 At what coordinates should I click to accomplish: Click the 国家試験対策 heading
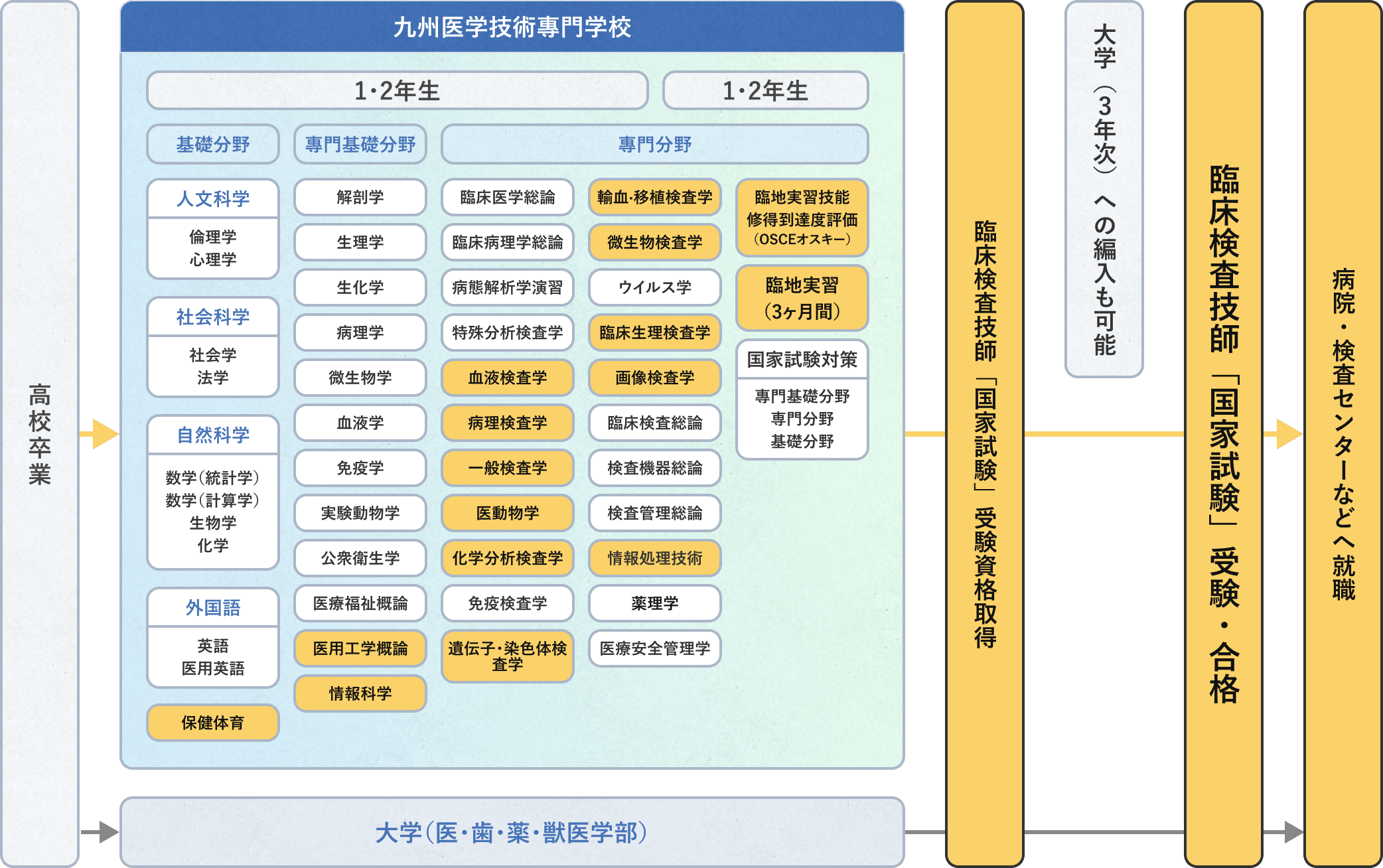[x=802, y=359]
